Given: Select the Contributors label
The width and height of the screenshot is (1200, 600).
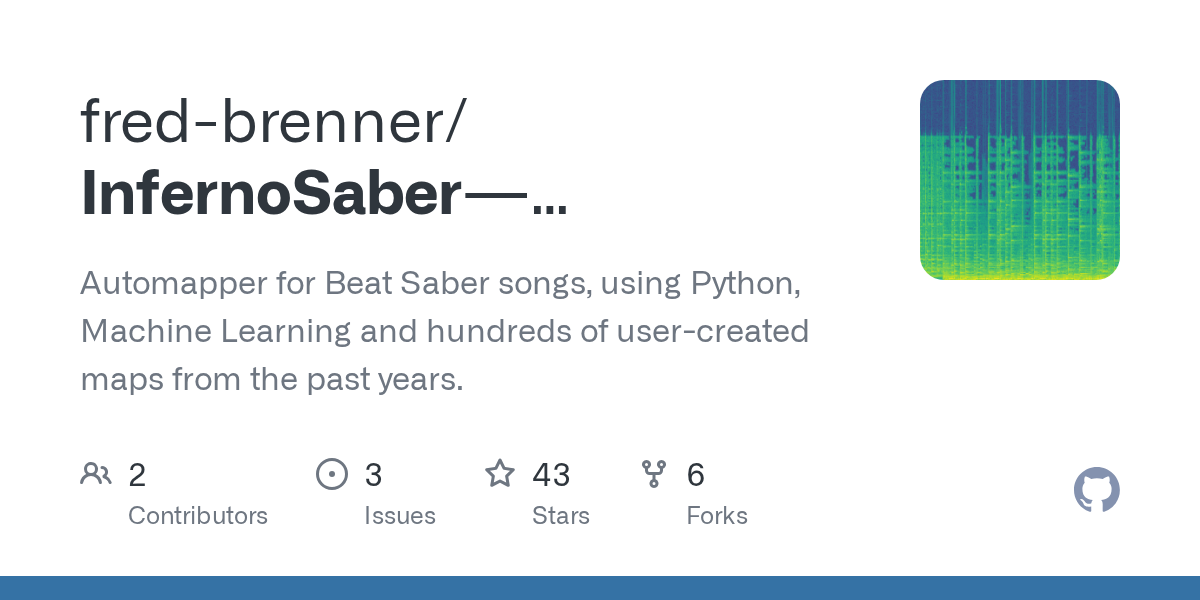Looking at the screenshot, I should [198, 516].
